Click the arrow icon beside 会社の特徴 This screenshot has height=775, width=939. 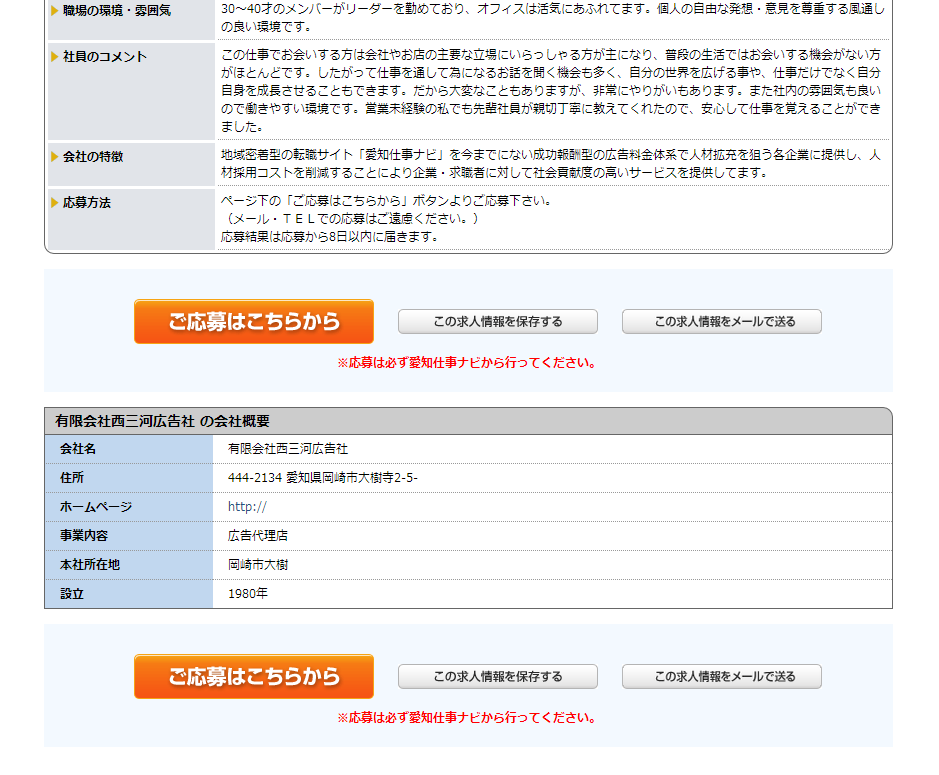(x=55, y=157)
